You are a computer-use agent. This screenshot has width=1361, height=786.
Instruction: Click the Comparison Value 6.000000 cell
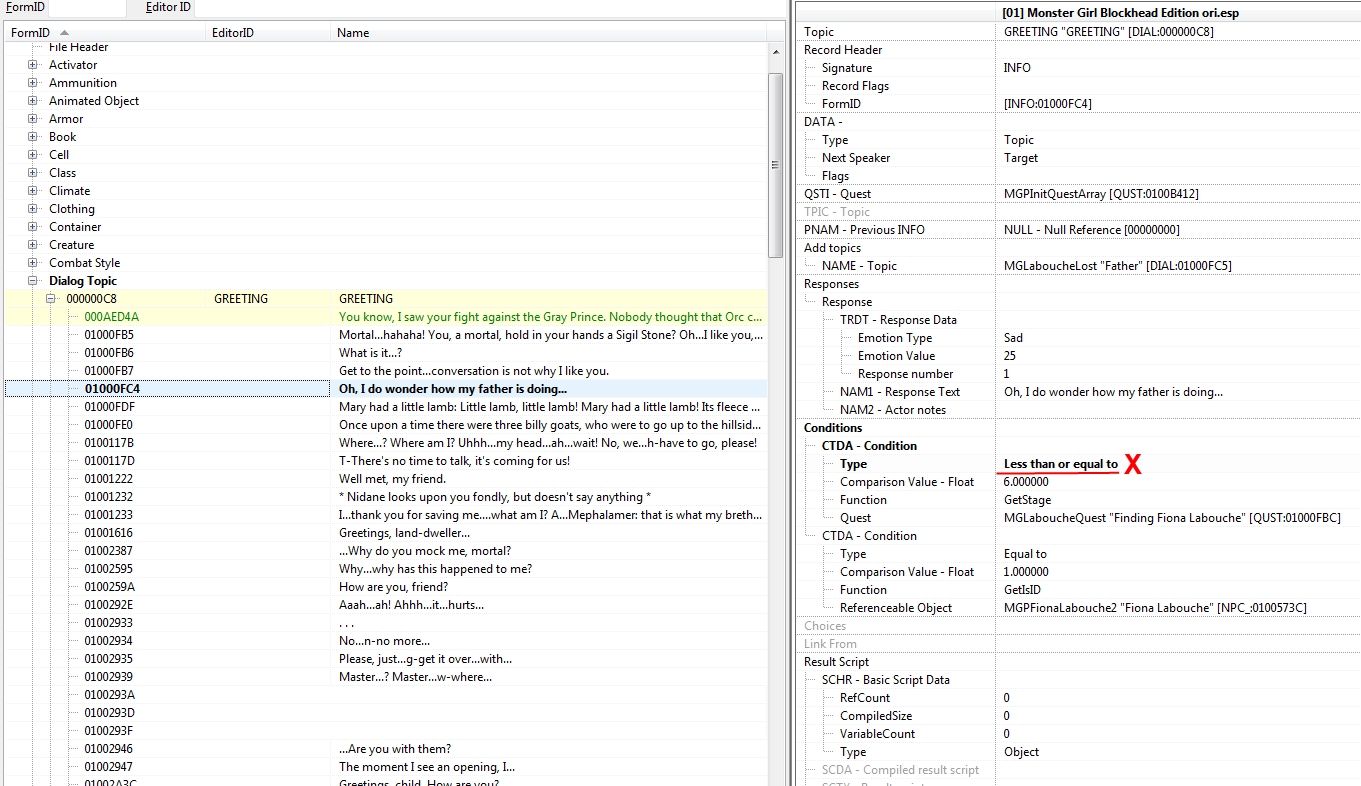tap(1178, 482)
